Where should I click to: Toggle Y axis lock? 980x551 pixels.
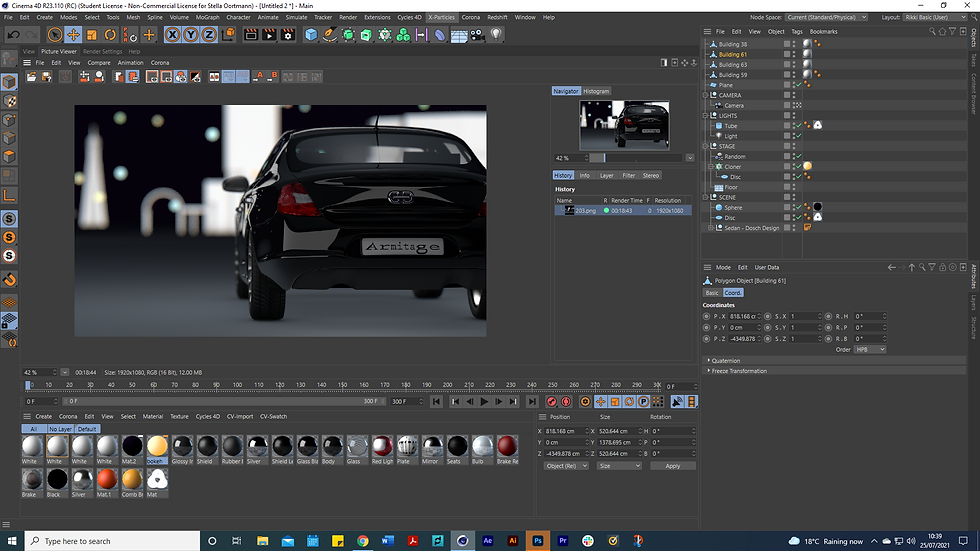click(191, 35)
